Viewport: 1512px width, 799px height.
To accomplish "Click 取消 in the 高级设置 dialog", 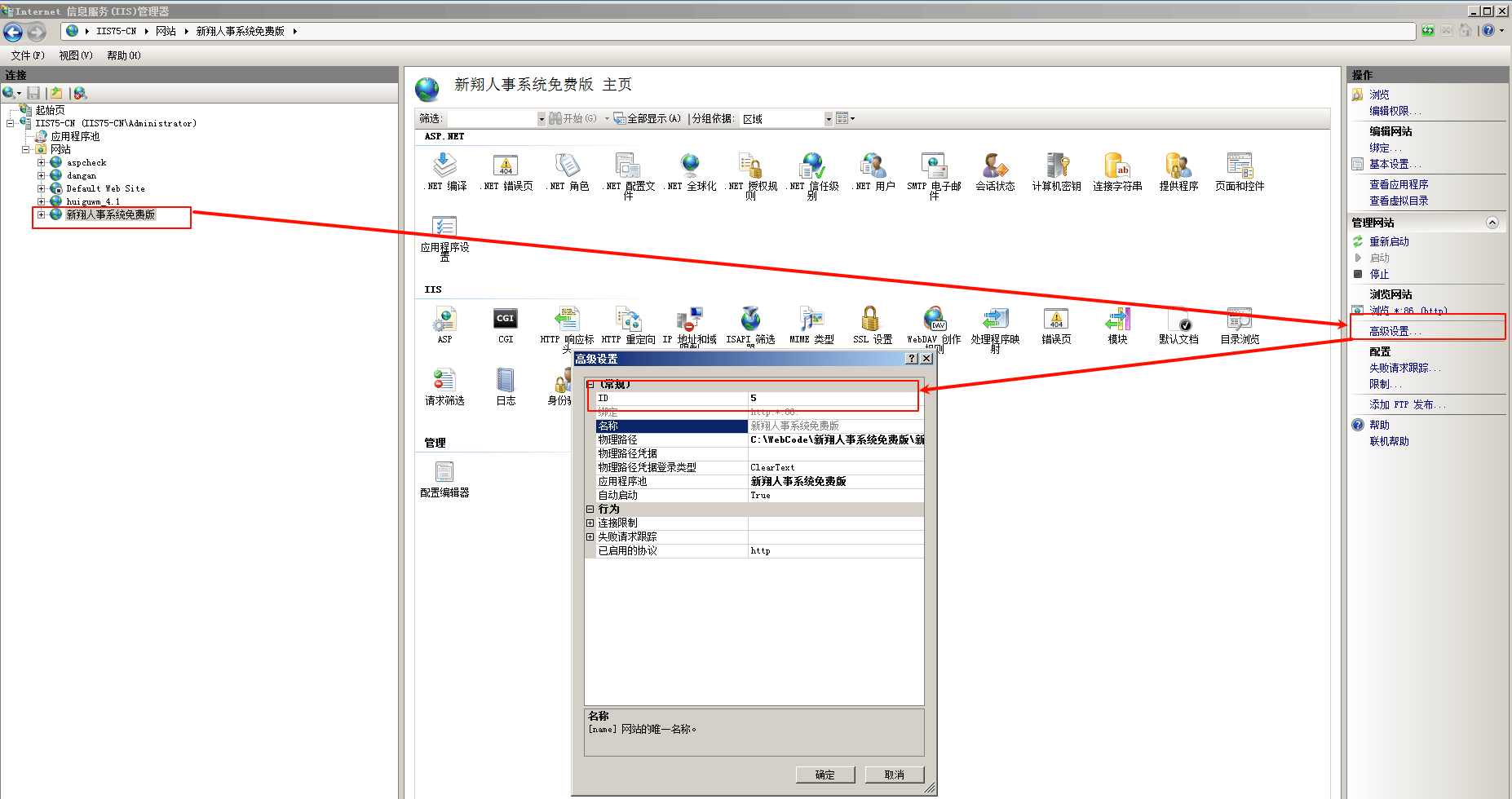I will coord(895,775).
